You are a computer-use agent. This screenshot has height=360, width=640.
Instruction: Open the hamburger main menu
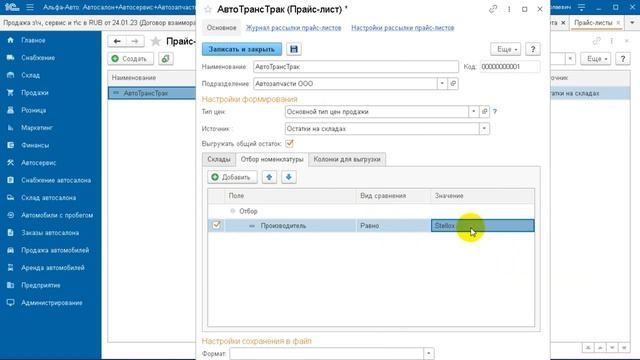(30, 7)
